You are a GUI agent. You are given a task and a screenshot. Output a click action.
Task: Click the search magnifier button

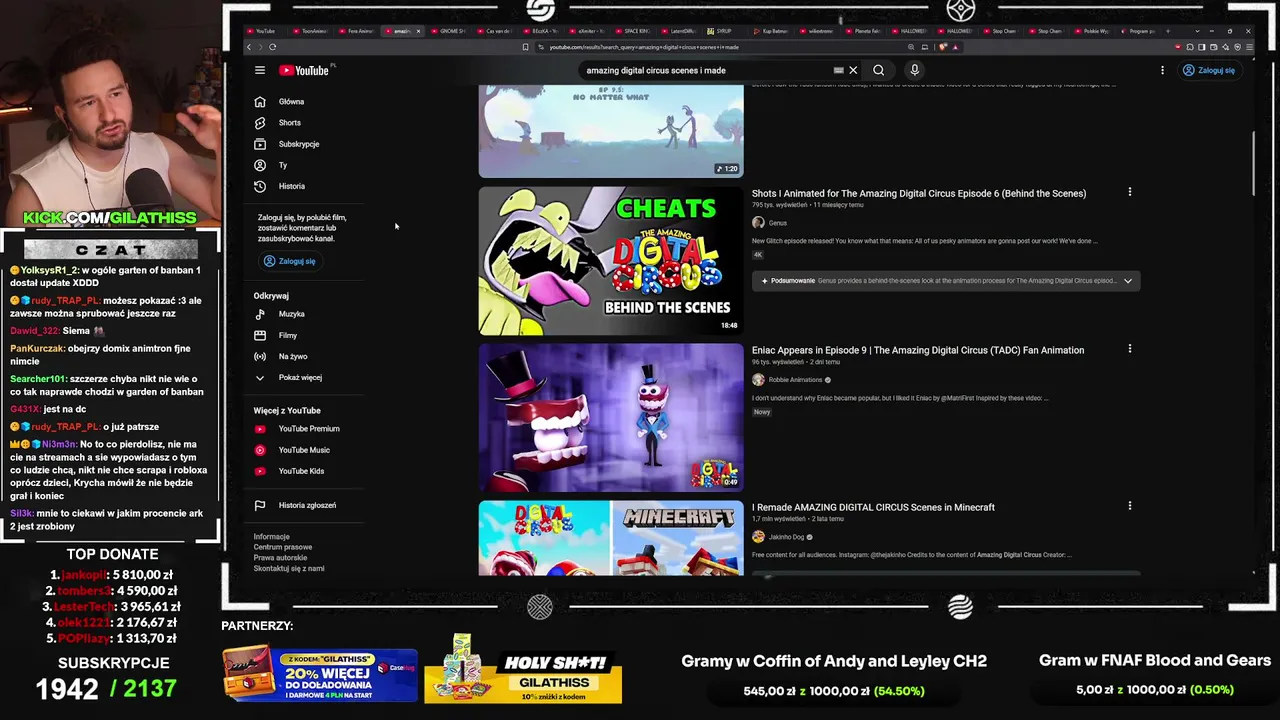coord(878,70)
